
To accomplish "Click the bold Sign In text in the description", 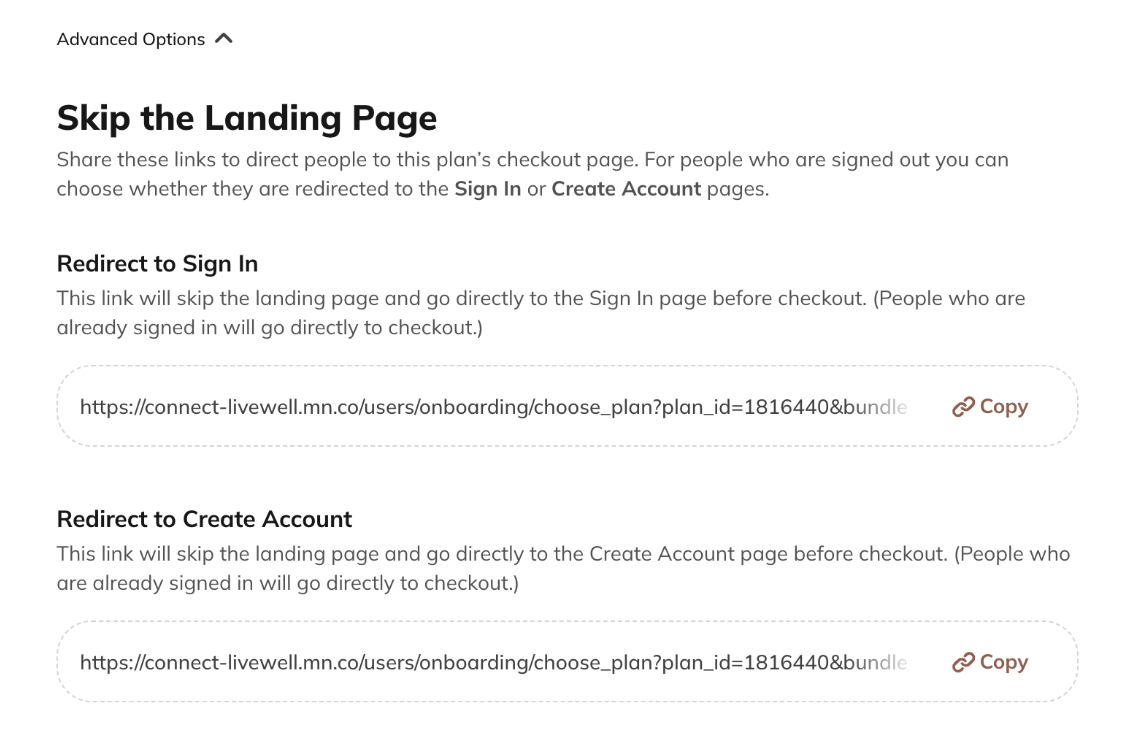I will [487, 188].
